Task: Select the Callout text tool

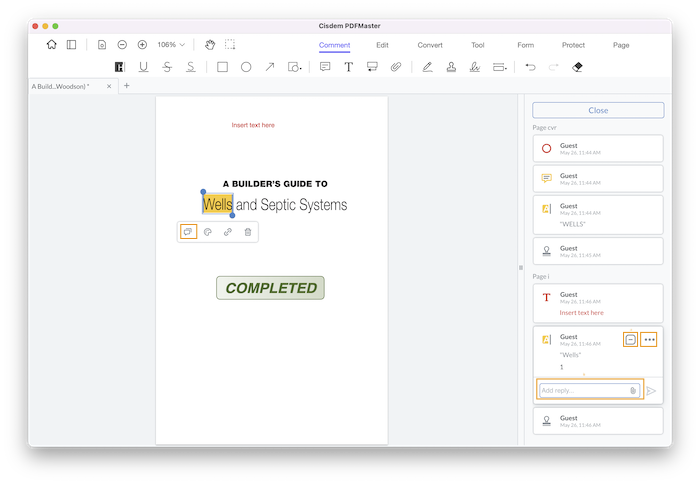Action: pyautogui.click(x=372, y=67)
